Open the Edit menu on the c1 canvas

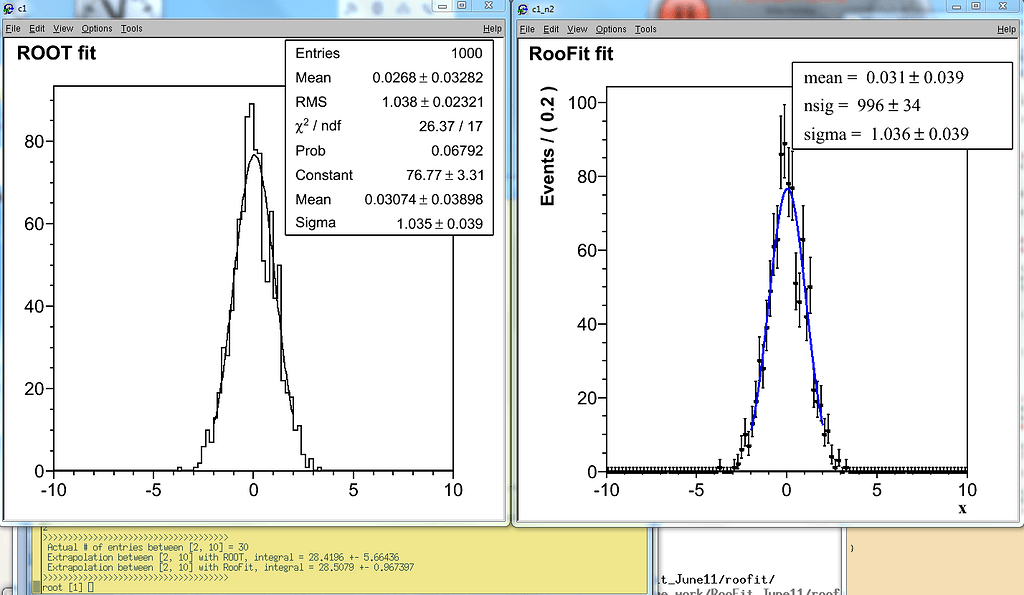[x=36, y=28]
